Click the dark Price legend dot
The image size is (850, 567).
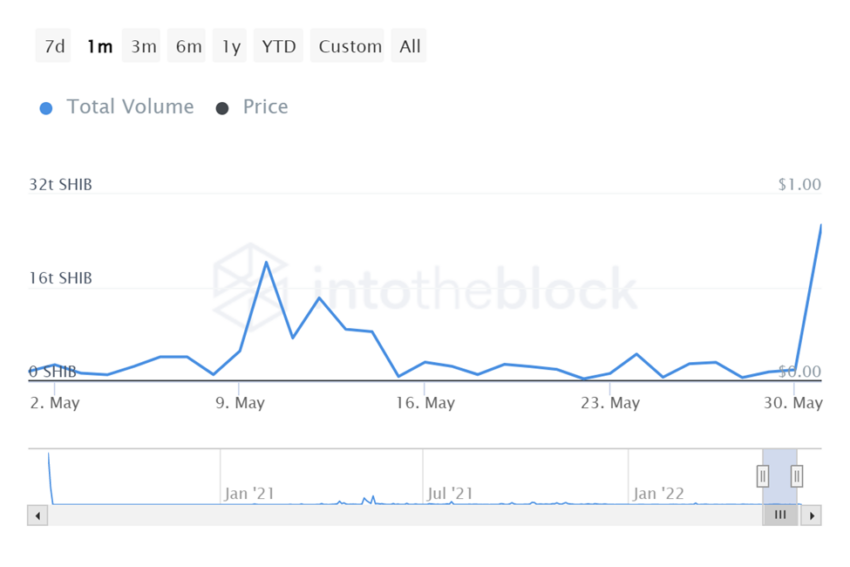click(222, 108)
